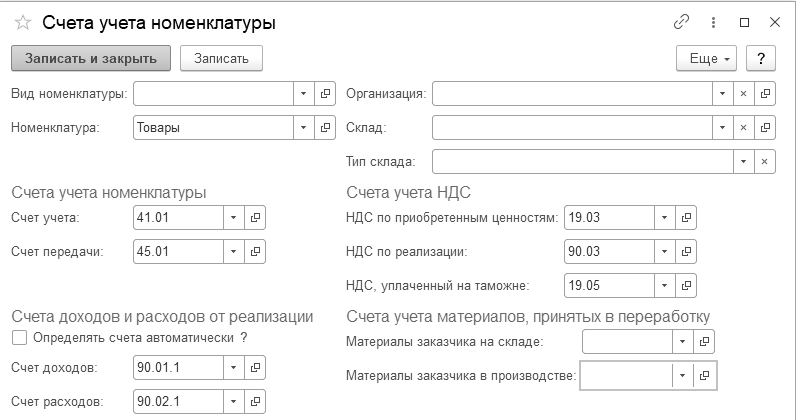Open help with the ? button
The width and height of the screenshot is (796, 420).
click(762, 58)
